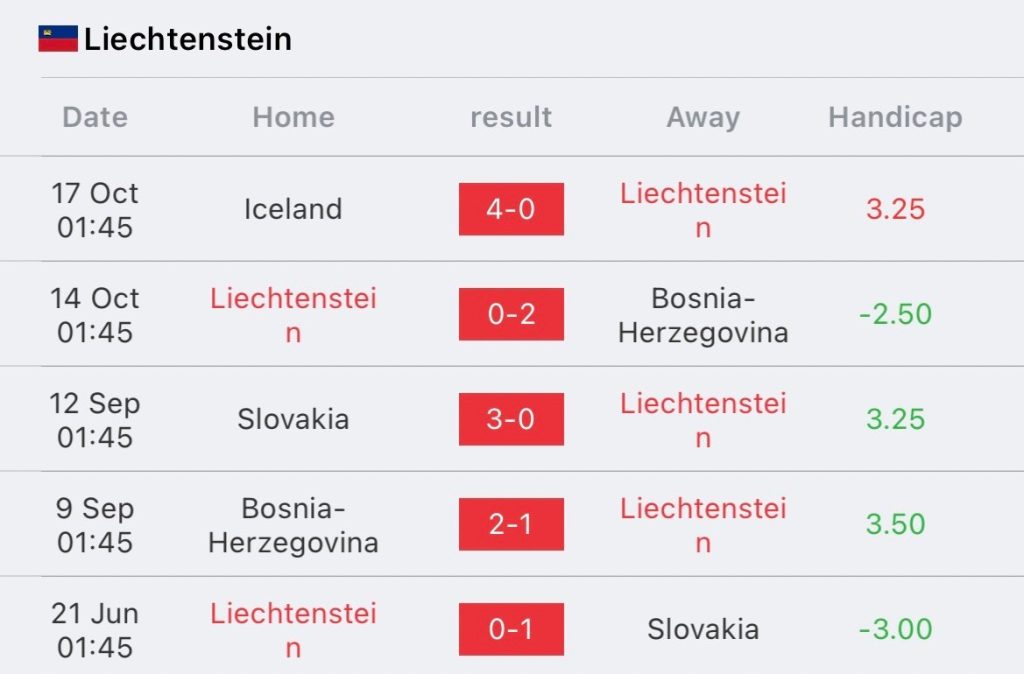Select Bosnia-Herzegovina away team on 14 Oct
The height and width of the screenshot is (674, 1024).
(703, 315)
